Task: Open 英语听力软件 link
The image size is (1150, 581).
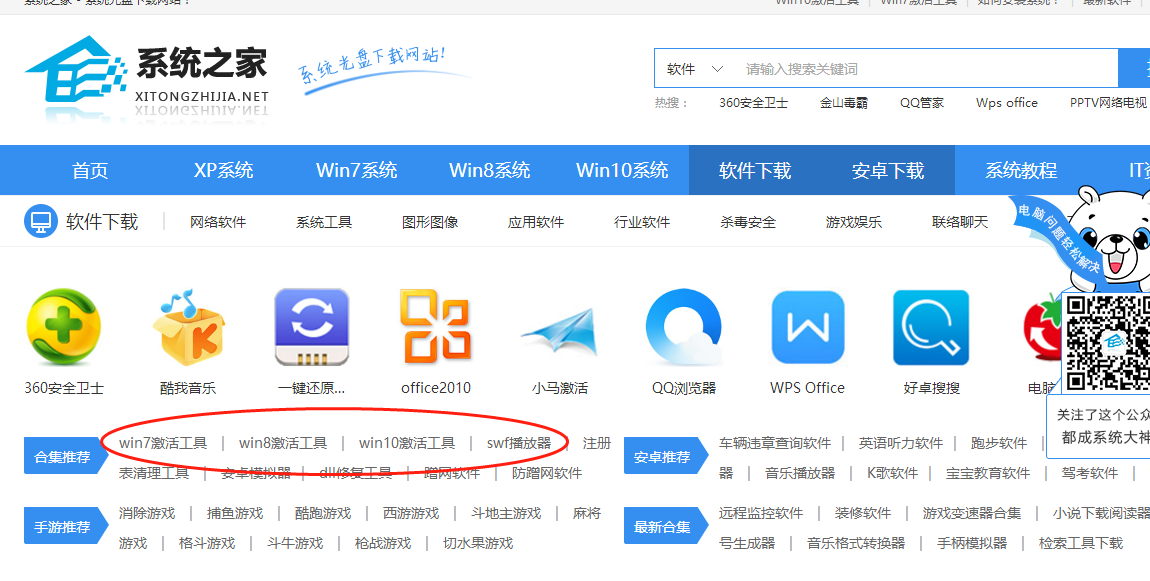Action: 901,443
